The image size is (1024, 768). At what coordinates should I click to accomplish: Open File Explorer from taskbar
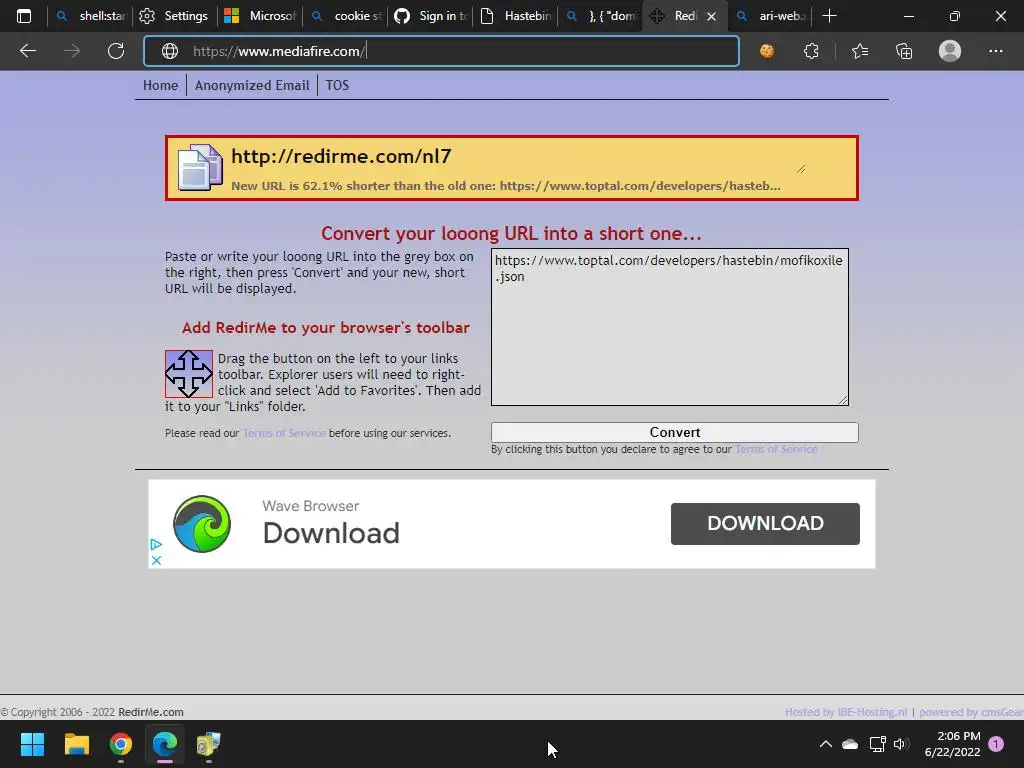pyautogui.click(x=76, y=744)
